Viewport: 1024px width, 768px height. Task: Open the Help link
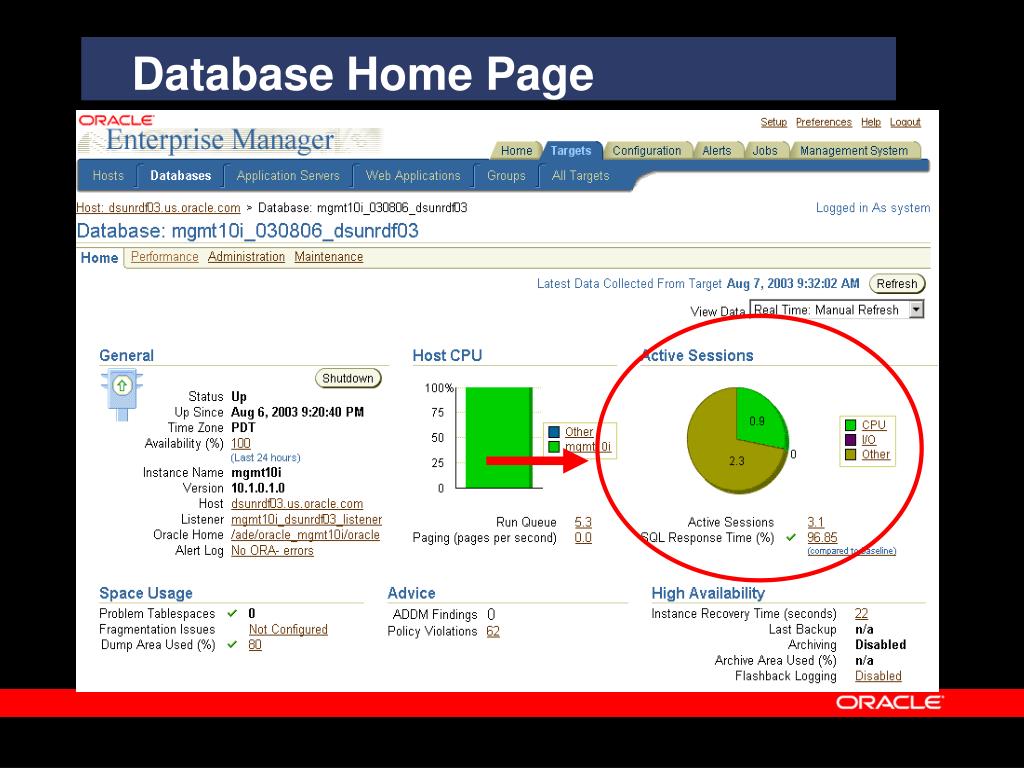pos(871,122)
